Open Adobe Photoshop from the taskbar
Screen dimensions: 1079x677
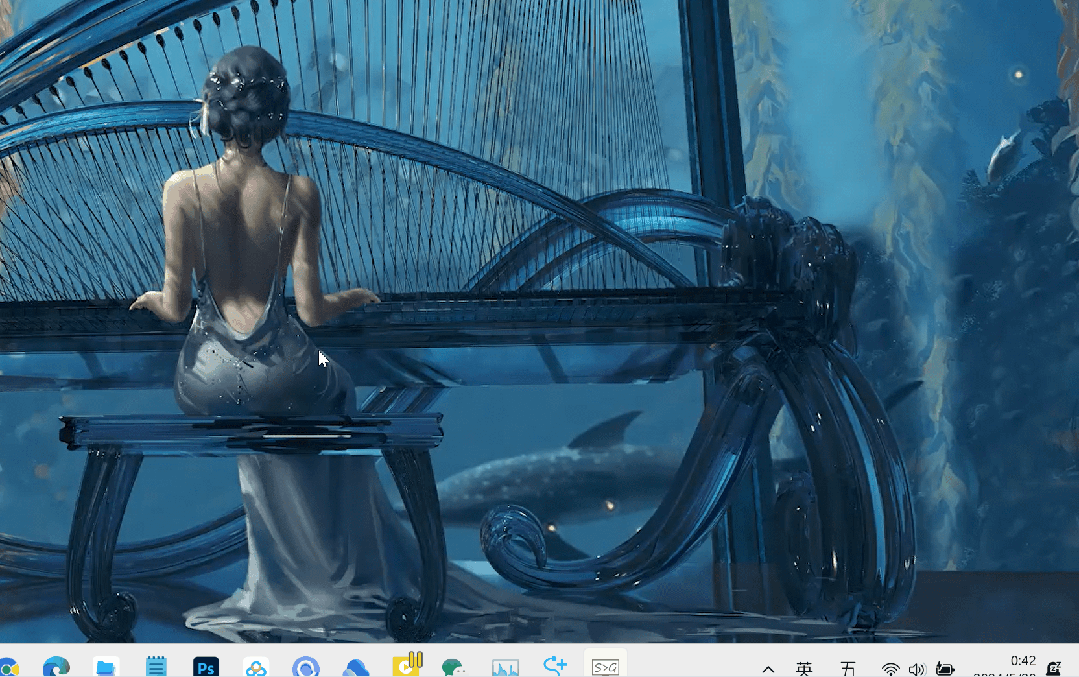206,666
